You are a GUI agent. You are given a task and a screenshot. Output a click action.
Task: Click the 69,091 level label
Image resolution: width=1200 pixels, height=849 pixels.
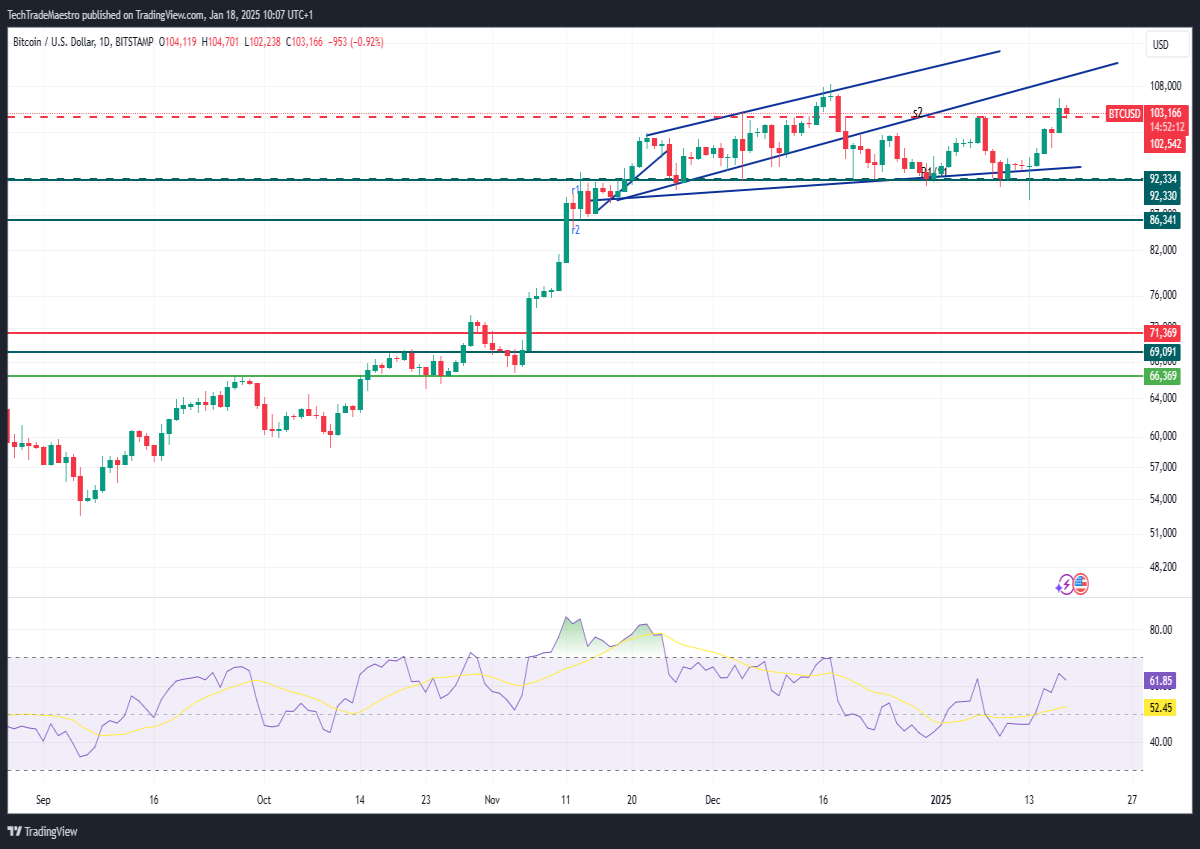(x=1163, y=352)
